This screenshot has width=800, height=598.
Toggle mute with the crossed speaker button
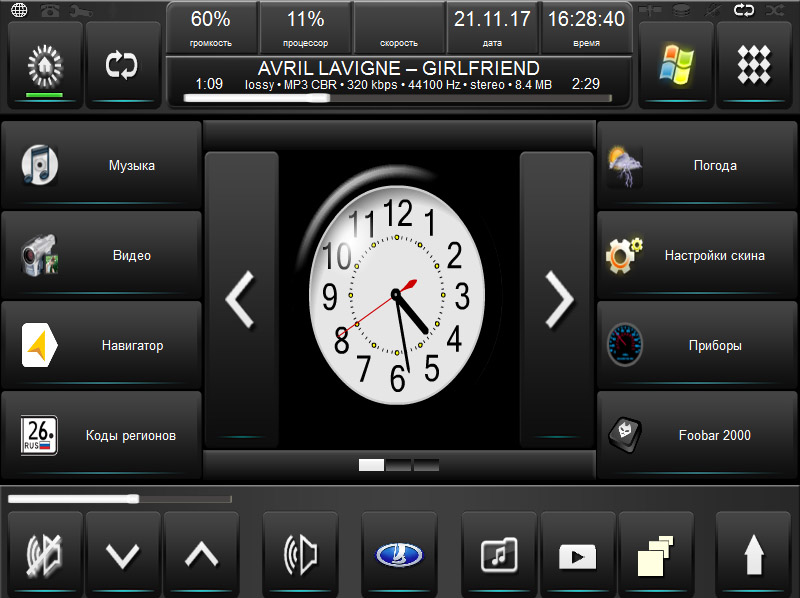coord(44,554)
